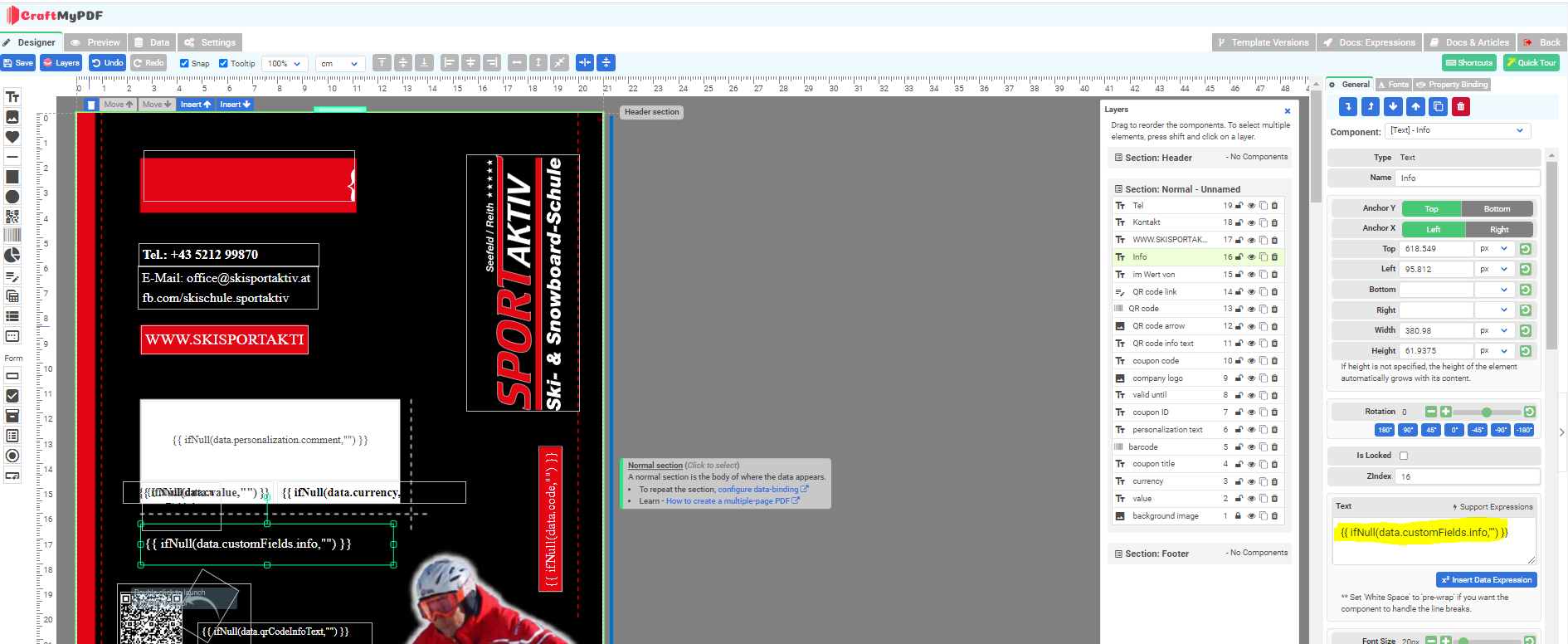The height and width of the screenshot is (644, 1568).
Task: Open the Top unit px dropdown
Action: point(1496,249)
